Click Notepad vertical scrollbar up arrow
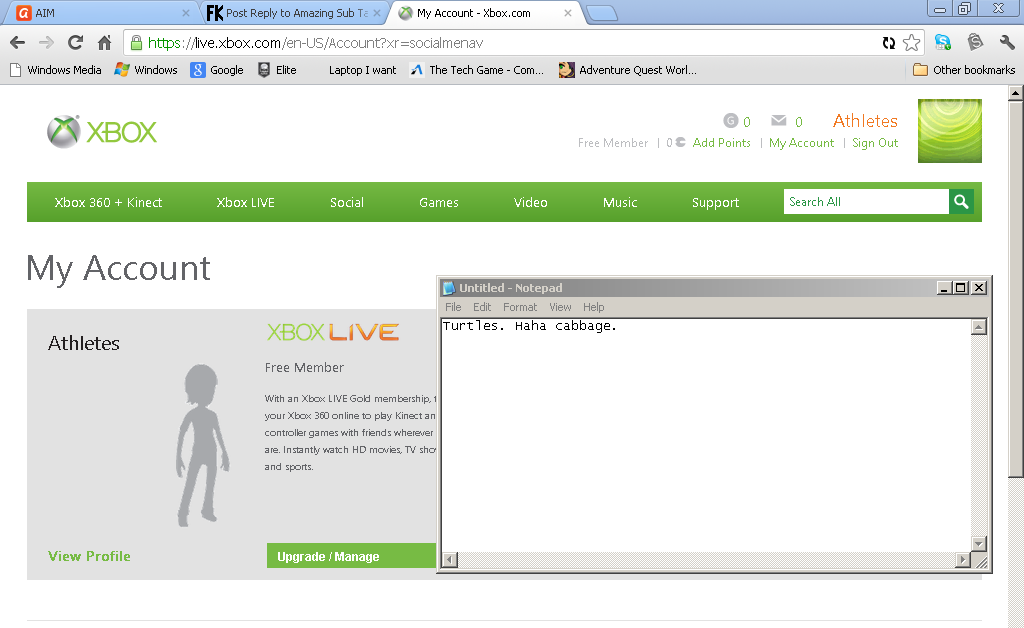1024x628 pixels. [978, 327]
